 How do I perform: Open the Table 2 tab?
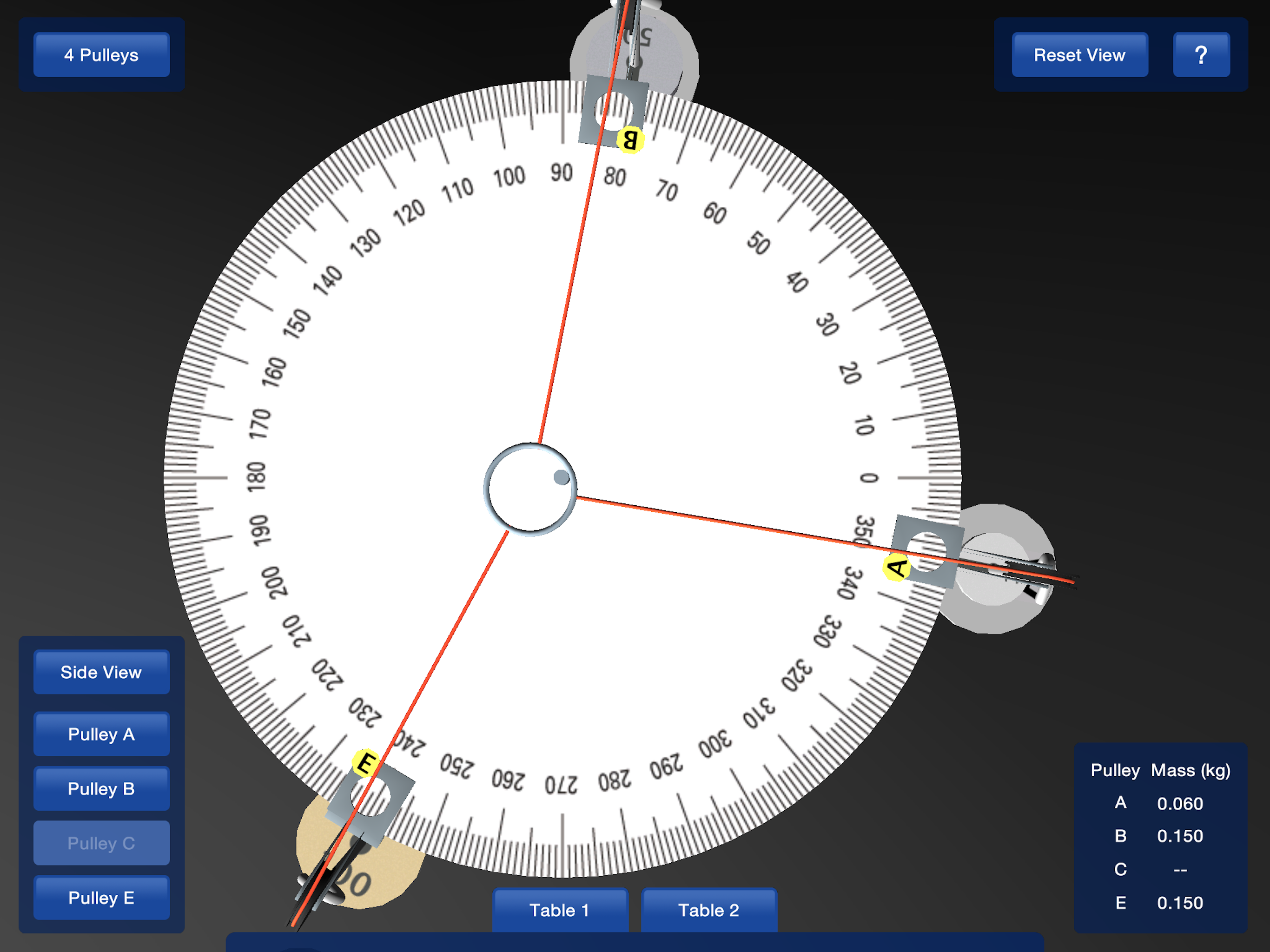tap(709, 910)
